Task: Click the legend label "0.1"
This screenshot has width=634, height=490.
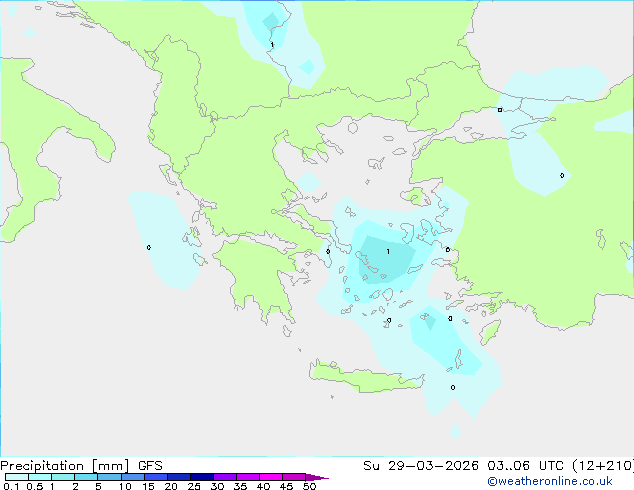Action: coord(11,486)
